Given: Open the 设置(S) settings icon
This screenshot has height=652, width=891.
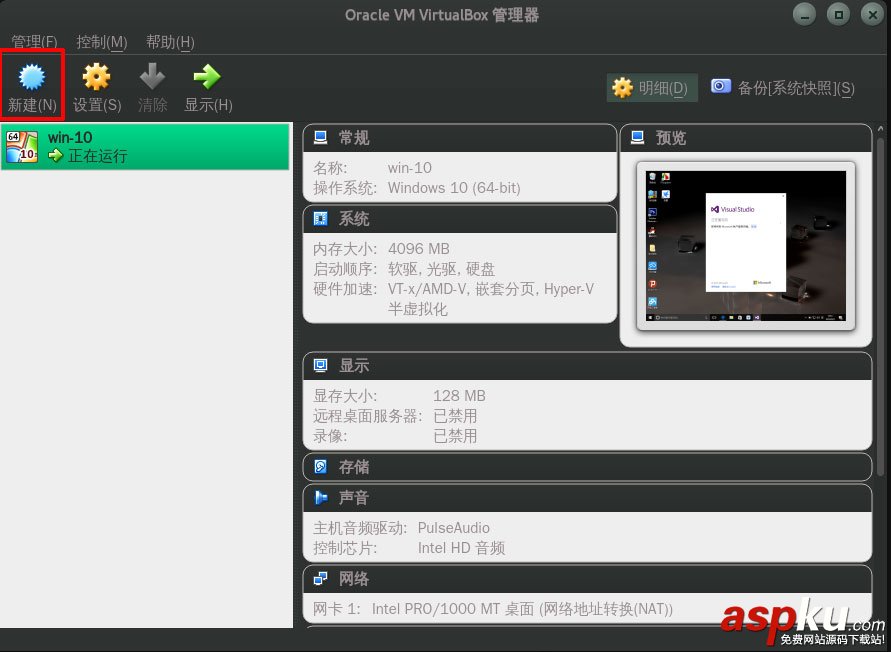Looking at the screenshot, I should click(95, 75).
